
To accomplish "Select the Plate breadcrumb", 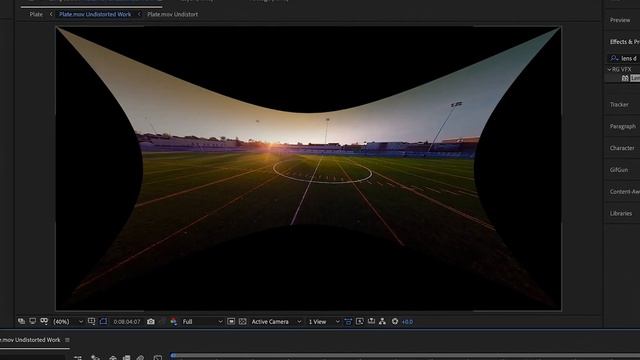I will click(x=36, y=14).
